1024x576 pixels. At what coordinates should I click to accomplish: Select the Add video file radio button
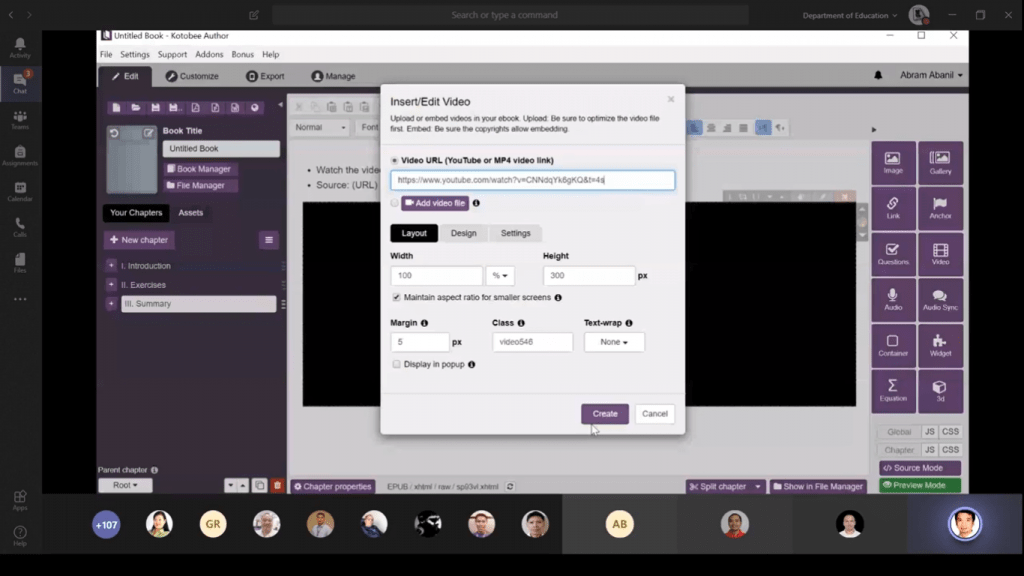click(394, 203)
